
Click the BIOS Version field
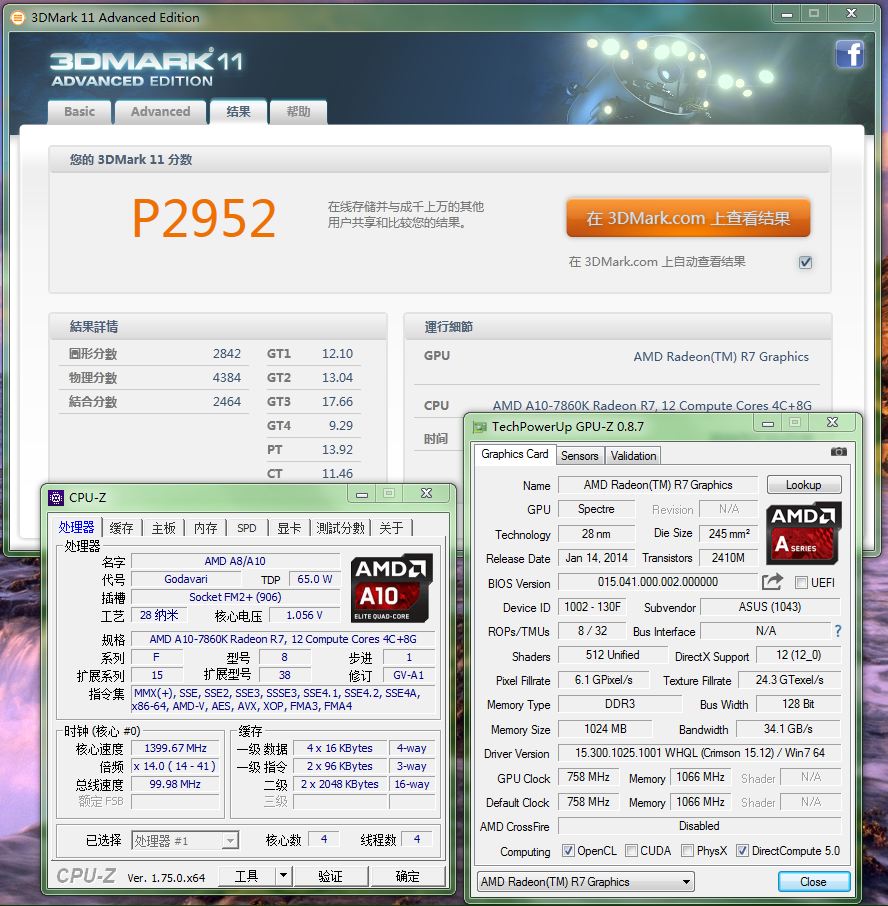point(657,582)
